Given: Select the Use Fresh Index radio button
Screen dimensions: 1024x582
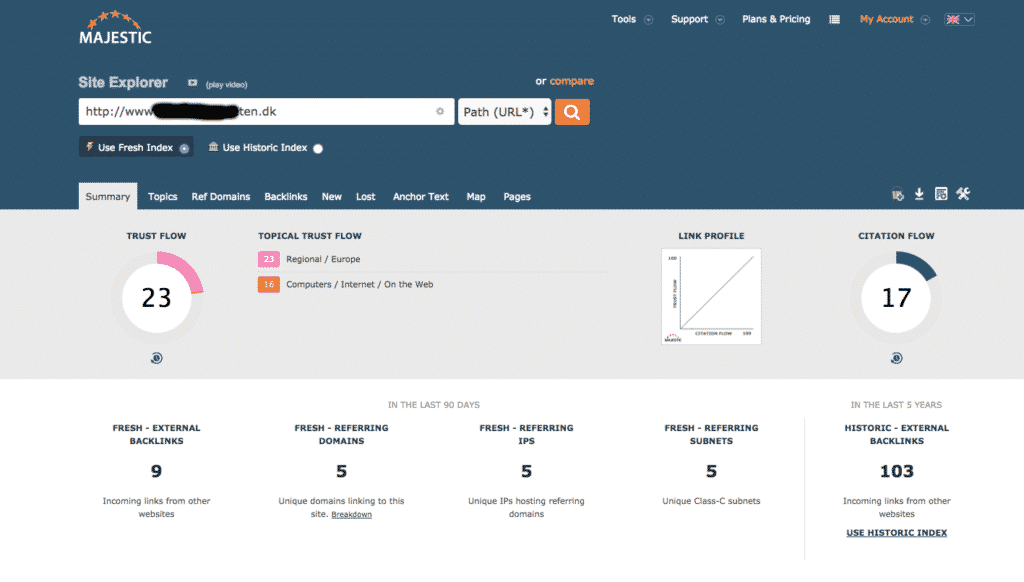Looking at the screenshot, I should coord(184,148).
